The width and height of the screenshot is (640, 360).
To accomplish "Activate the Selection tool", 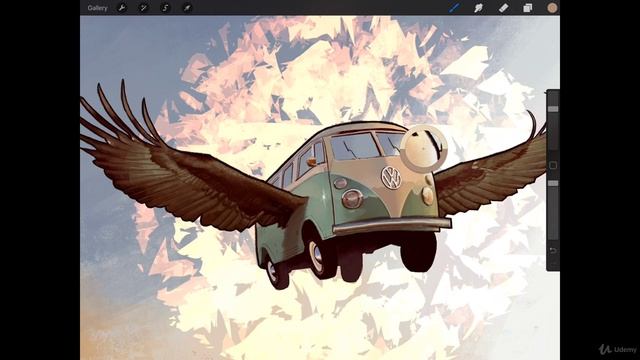I will (x=165, y=8).
